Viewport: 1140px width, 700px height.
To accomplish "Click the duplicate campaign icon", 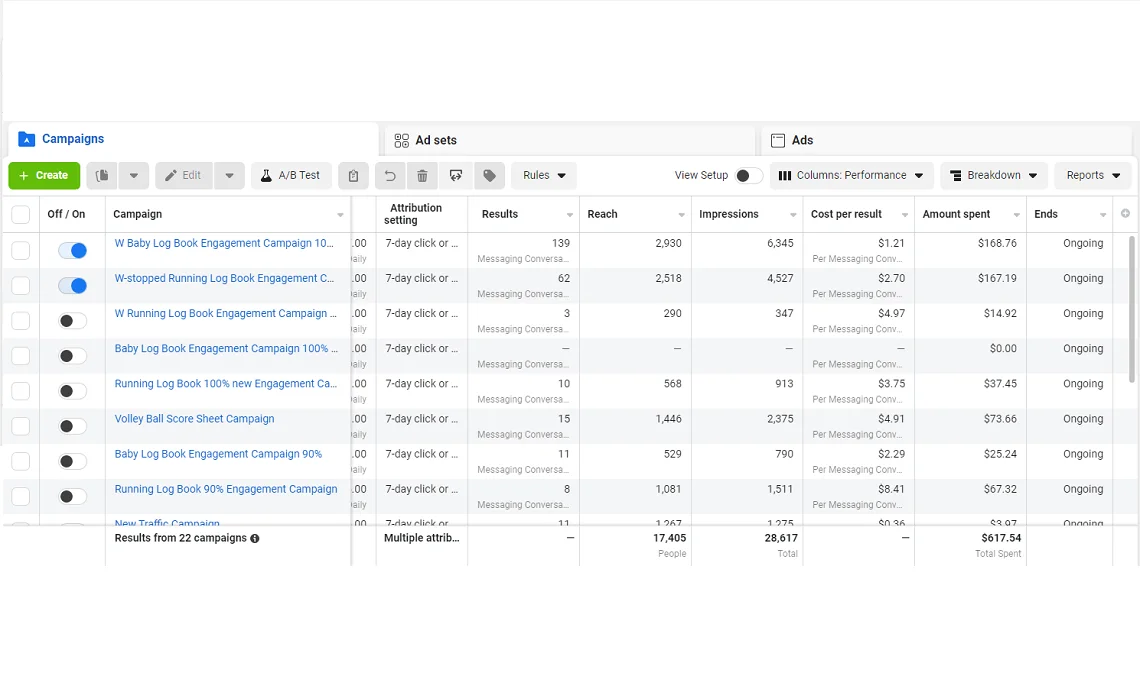I will 102,176.
